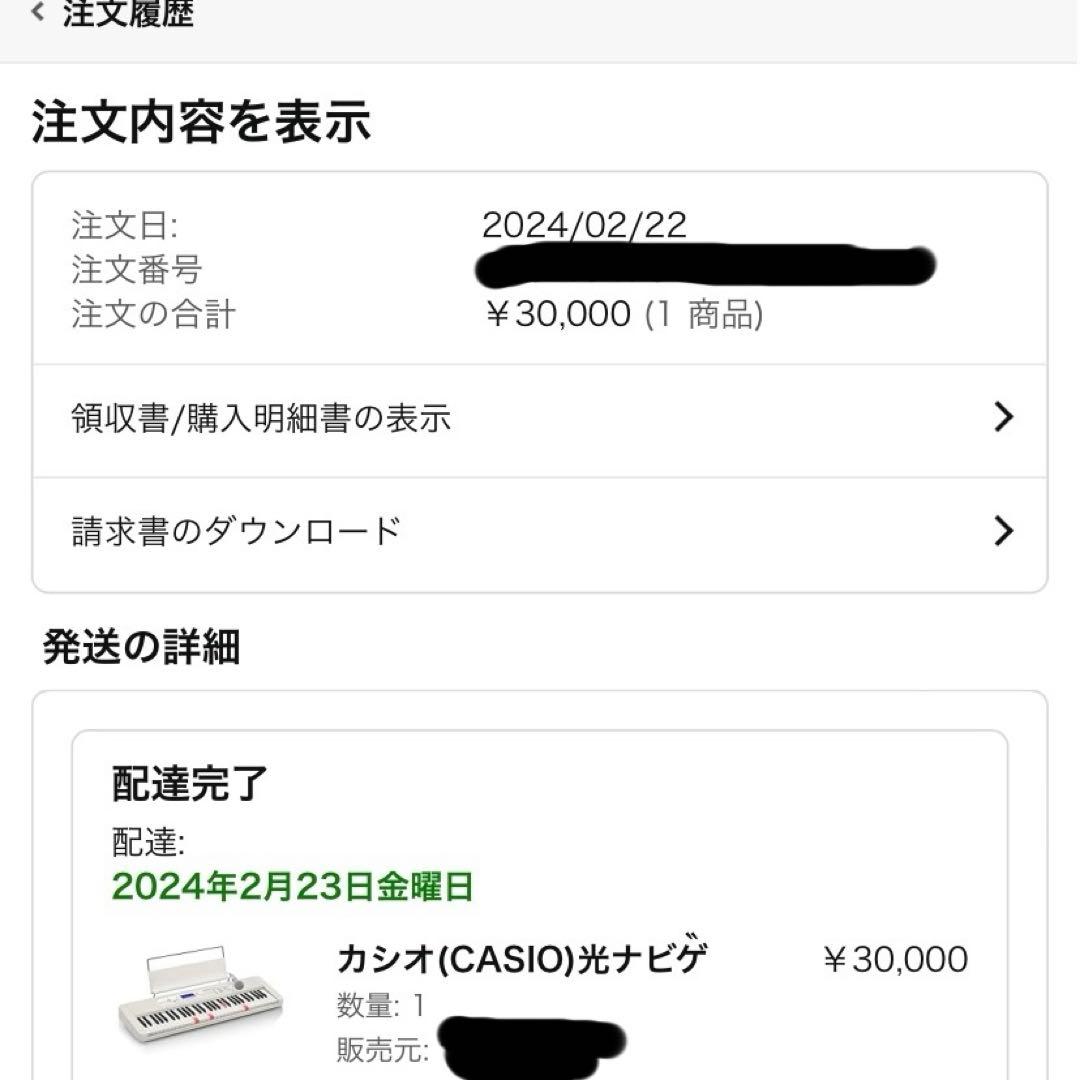The width and height of the screenshot is (1080, 1080).
Task: Click the chevron next to 請求書のダウンロード
Action: click(1003, 531)
